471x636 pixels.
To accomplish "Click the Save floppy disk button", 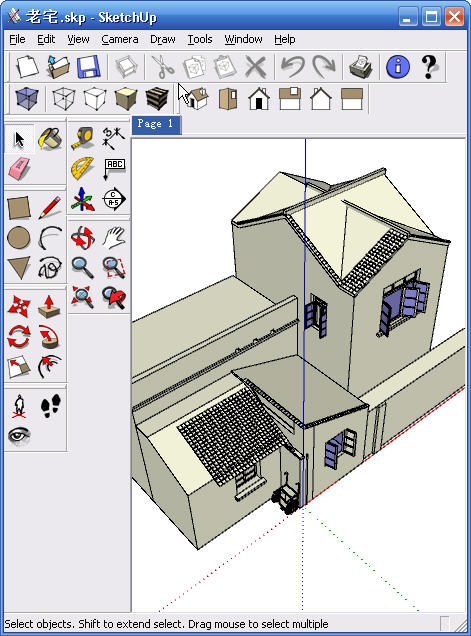I will pos(88,67).
